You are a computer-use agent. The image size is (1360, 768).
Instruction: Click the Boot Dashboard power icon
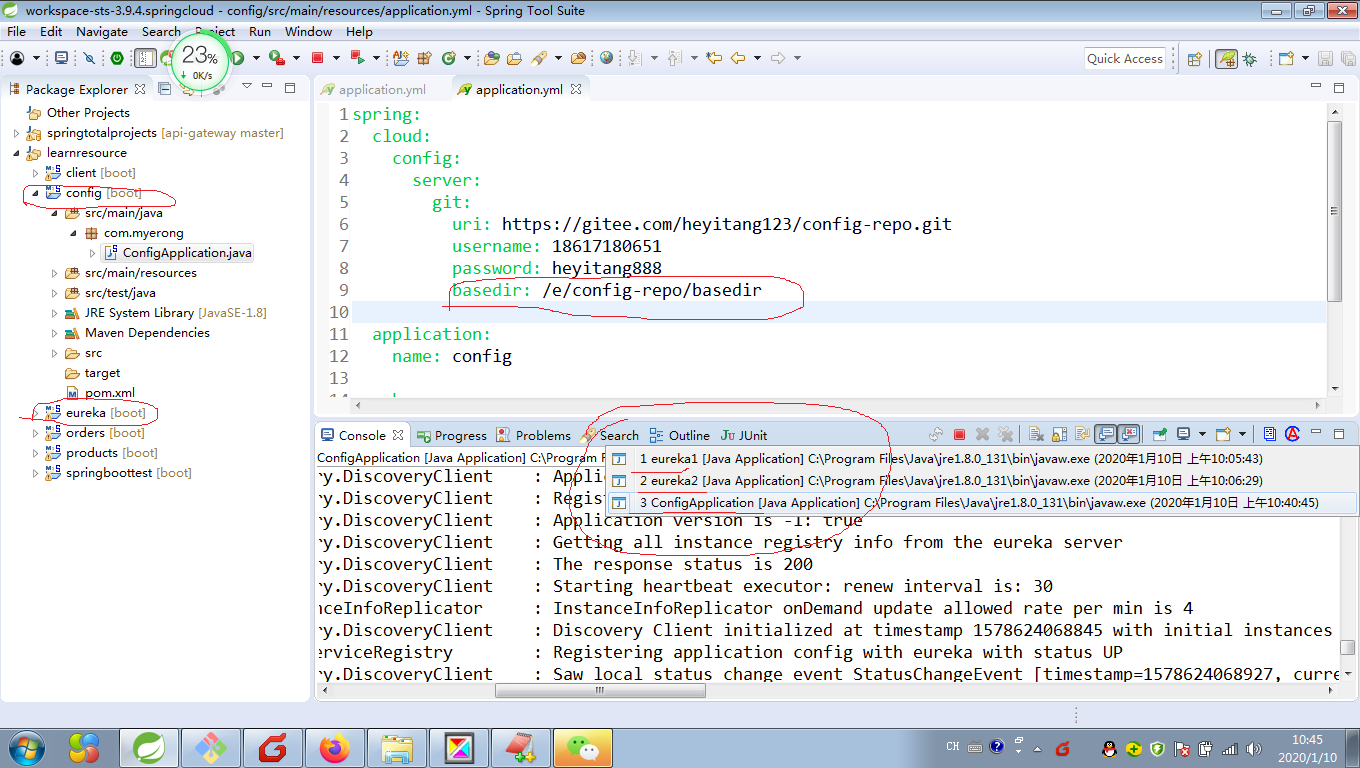[117, 58]
